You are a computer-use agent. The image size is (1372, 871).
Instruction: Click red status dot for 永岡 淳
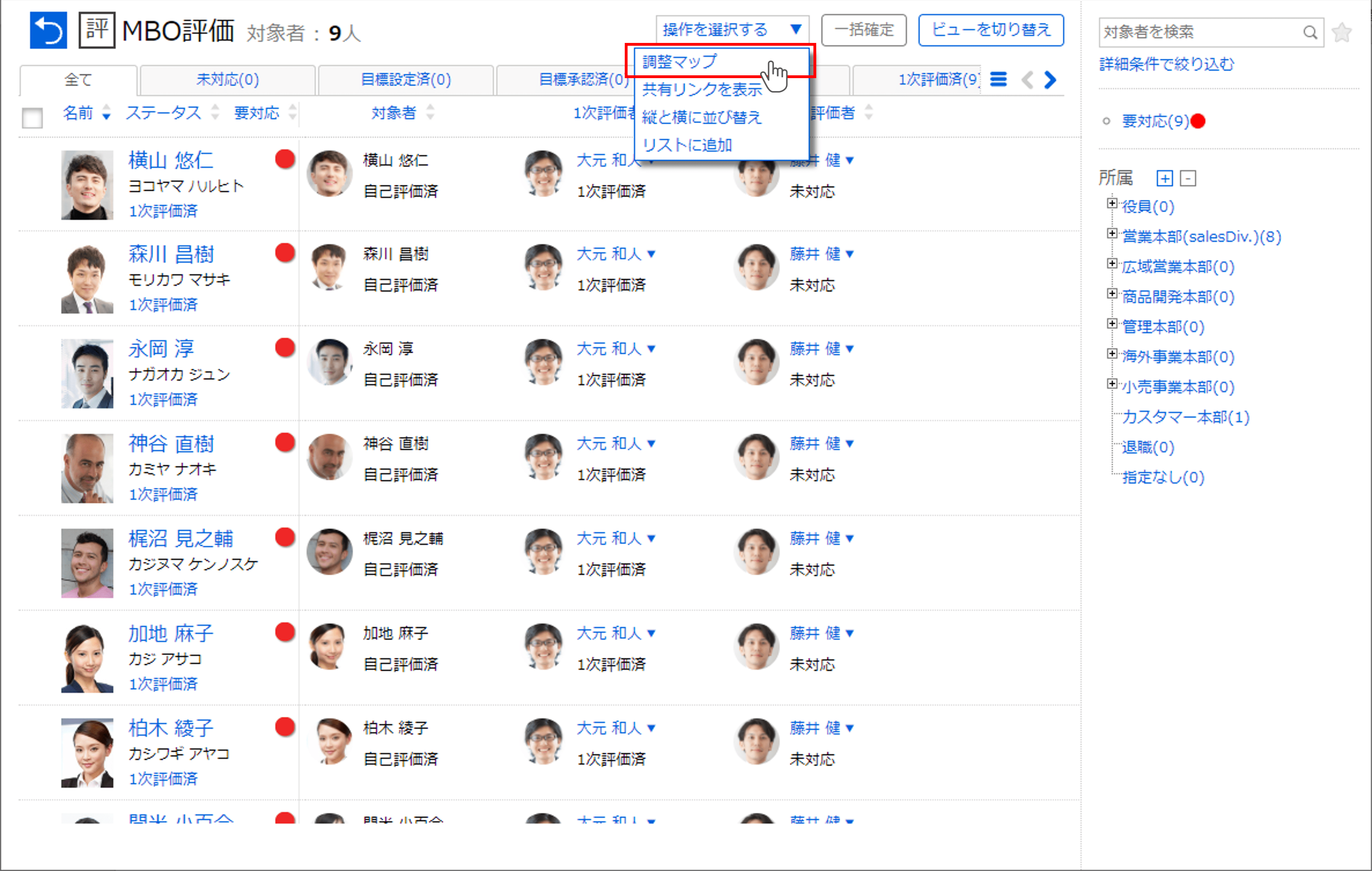pos(284,347)
